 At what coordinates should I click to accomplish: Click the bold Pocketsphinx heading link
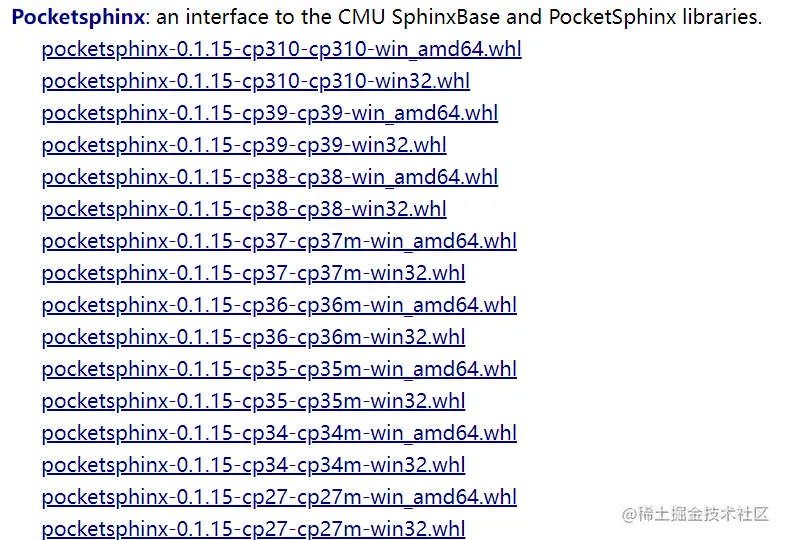click(77, 17)
